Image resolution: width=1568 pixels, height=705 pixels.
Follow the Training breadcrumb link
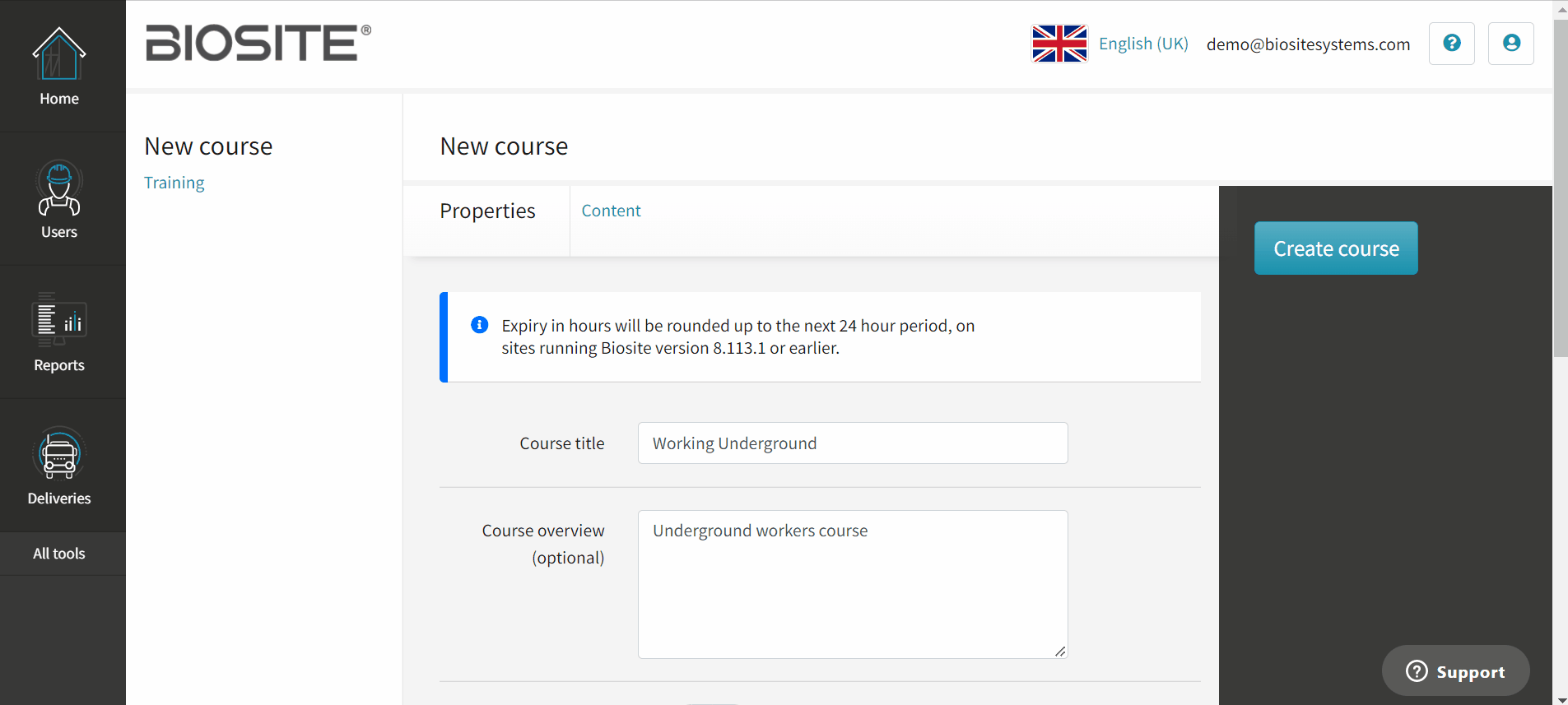pos(174,183)
